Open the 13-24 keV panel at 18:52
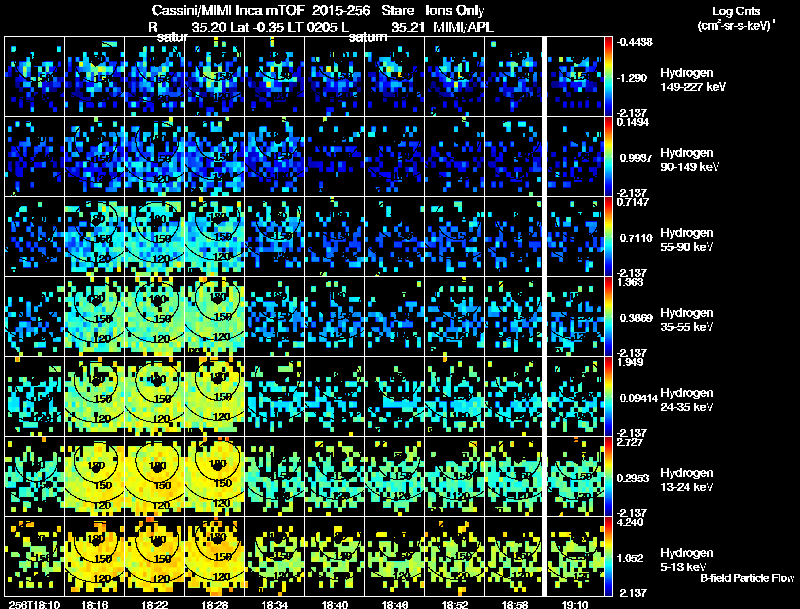Screen dimensions: 800x609 [455, 476]
